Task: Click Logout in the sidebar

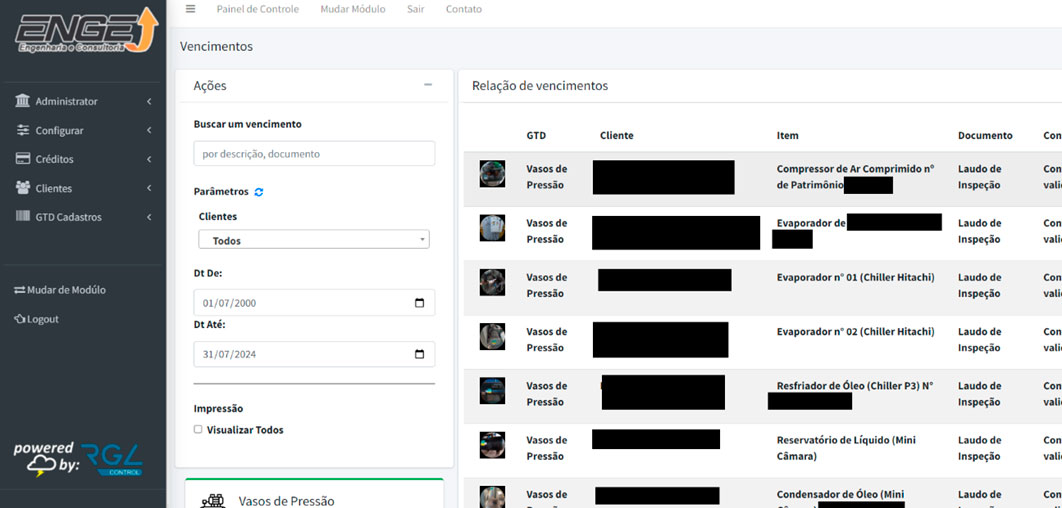Action: click(x=37, y=319)
